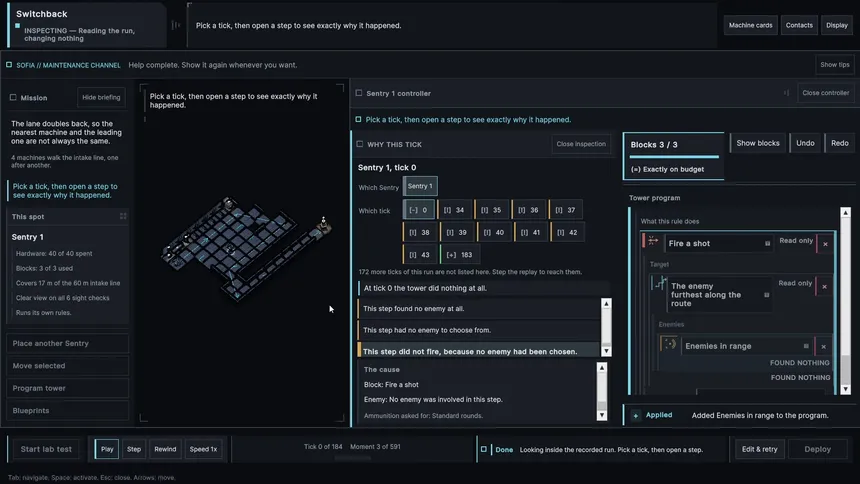
Task: Click the collapse icon beside Switchback header
Action: tap(176, 25)
